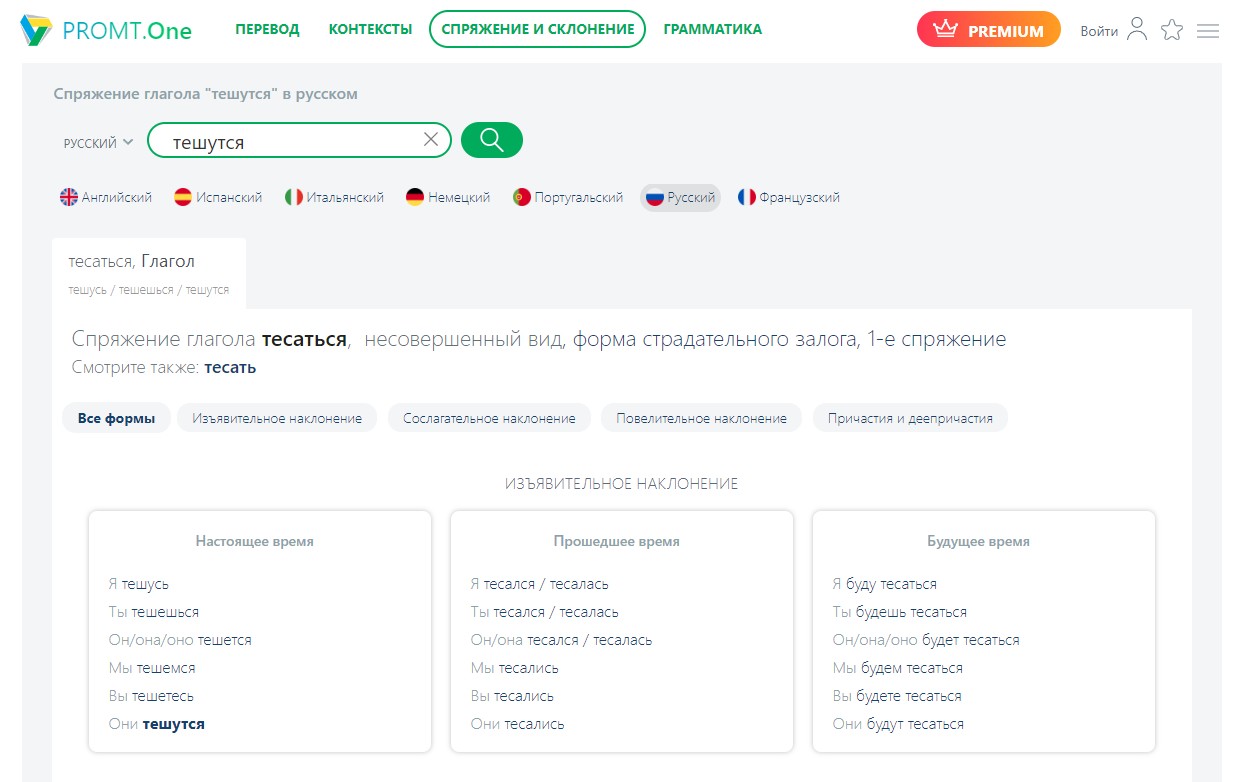
Task: Click the Будущее время heading
Action: tap(979, 541)
